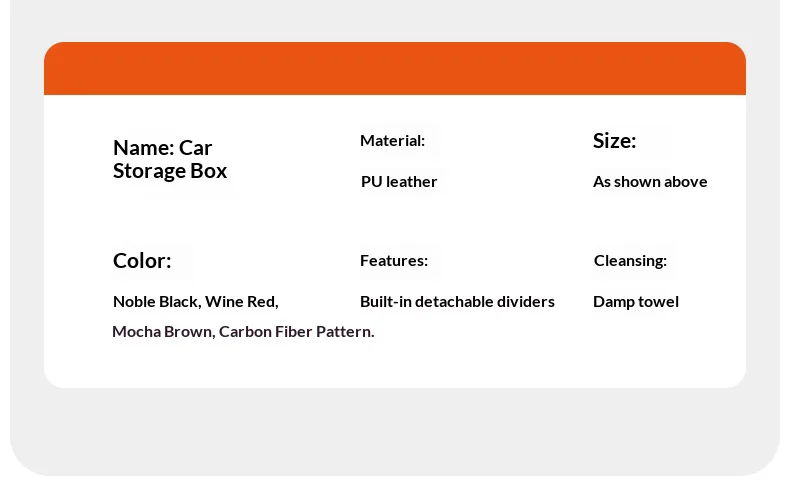Select the 'Features:' label
This screenshot has width=790, height=489.
click(394, 261)
